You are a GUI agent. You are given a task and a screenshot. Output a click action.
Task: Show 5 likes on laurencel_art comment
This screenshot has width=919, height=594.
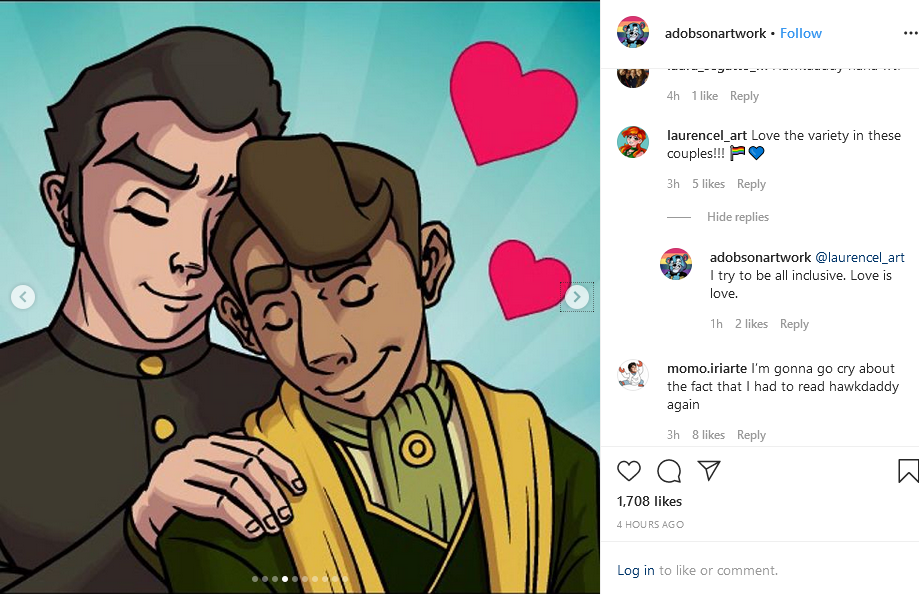click(708, 184)
